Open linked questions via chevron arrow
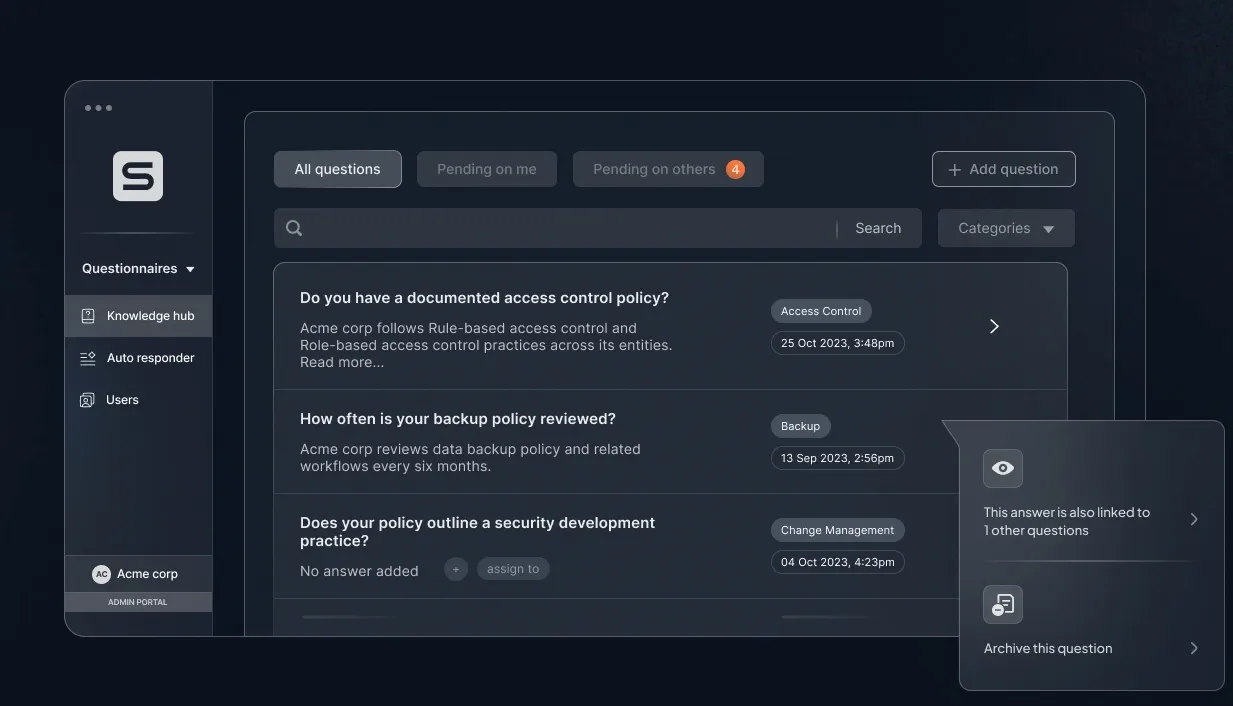This screenshot has width=1233, height=706. point(1193,519)
